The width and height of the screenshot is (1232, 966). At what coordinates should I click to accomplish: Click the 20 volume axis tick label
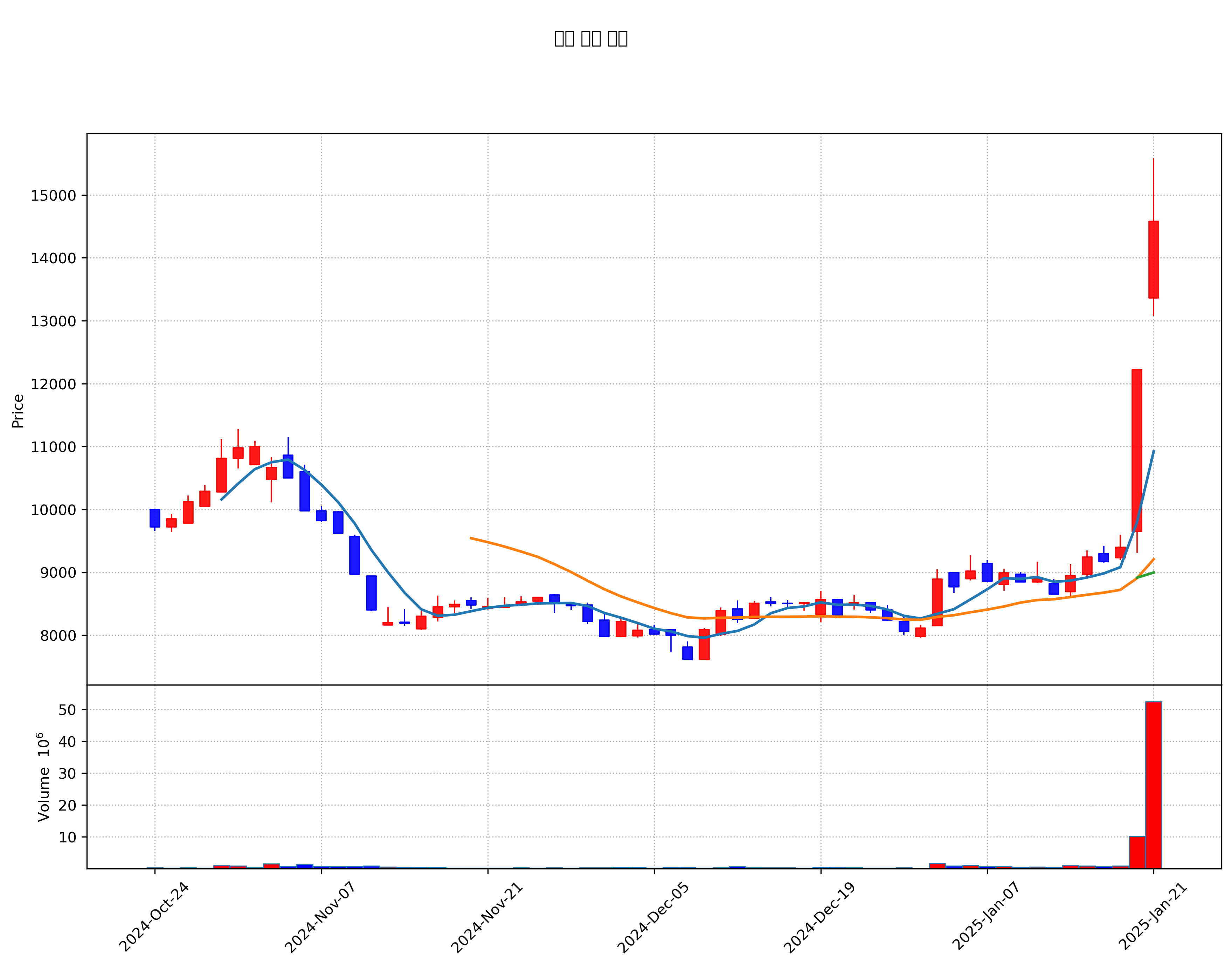point(67,805)
